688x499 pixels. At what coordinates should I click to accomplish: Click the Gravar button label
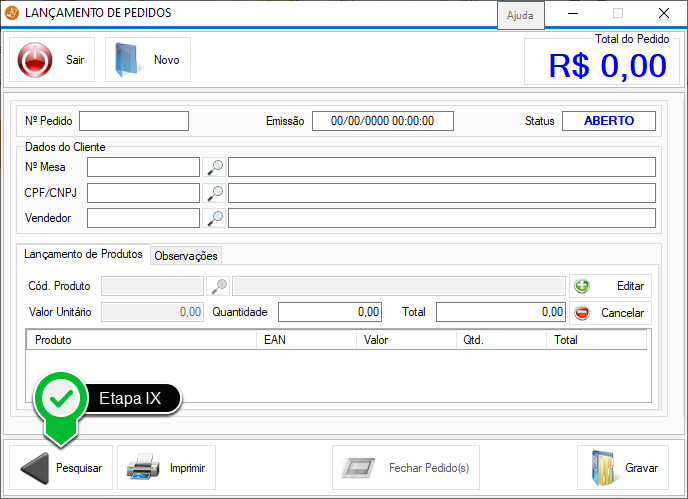pos(641,468)
